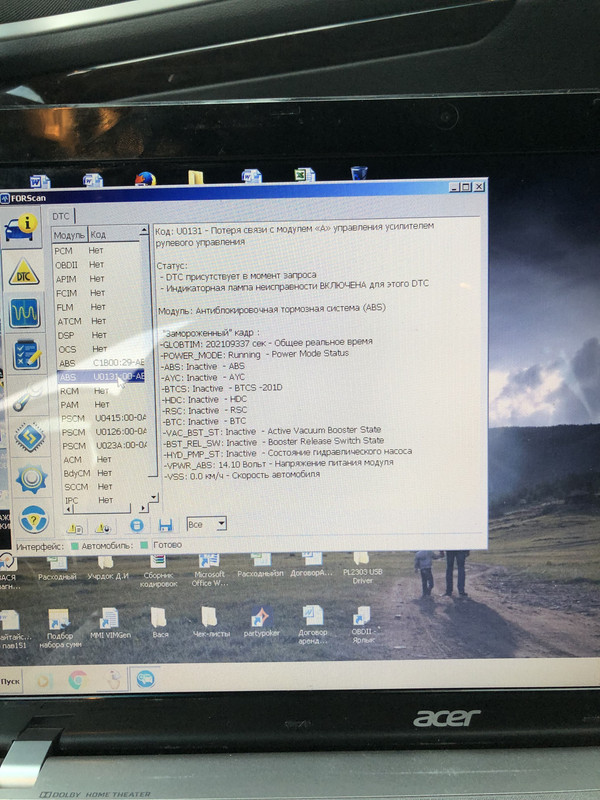The image size is (600, 800).
Task: Open the Чек-листы desktop folder
Action: pyautogui.click(x=210, y=623)
